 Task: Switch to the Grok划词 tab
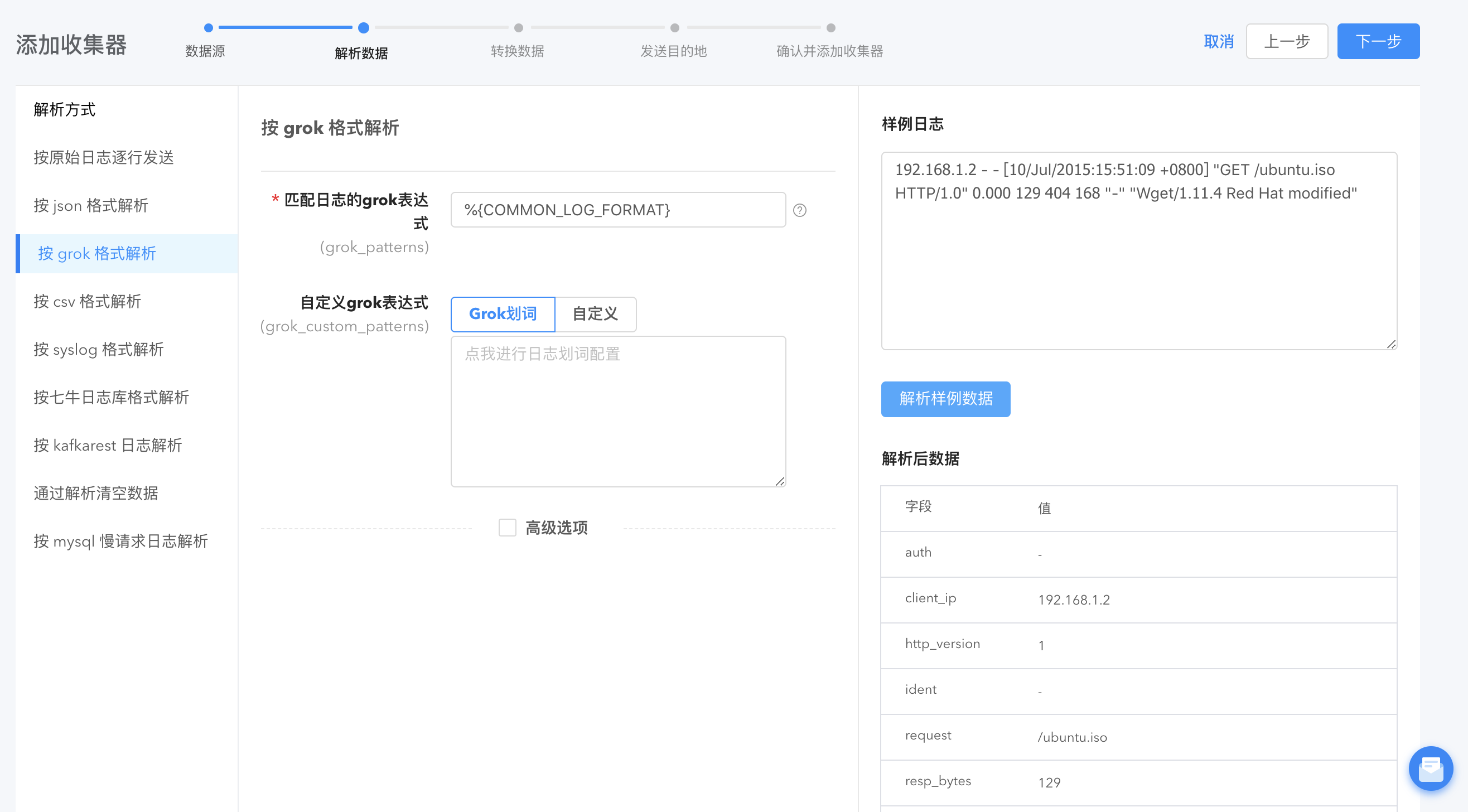(503, 314)
